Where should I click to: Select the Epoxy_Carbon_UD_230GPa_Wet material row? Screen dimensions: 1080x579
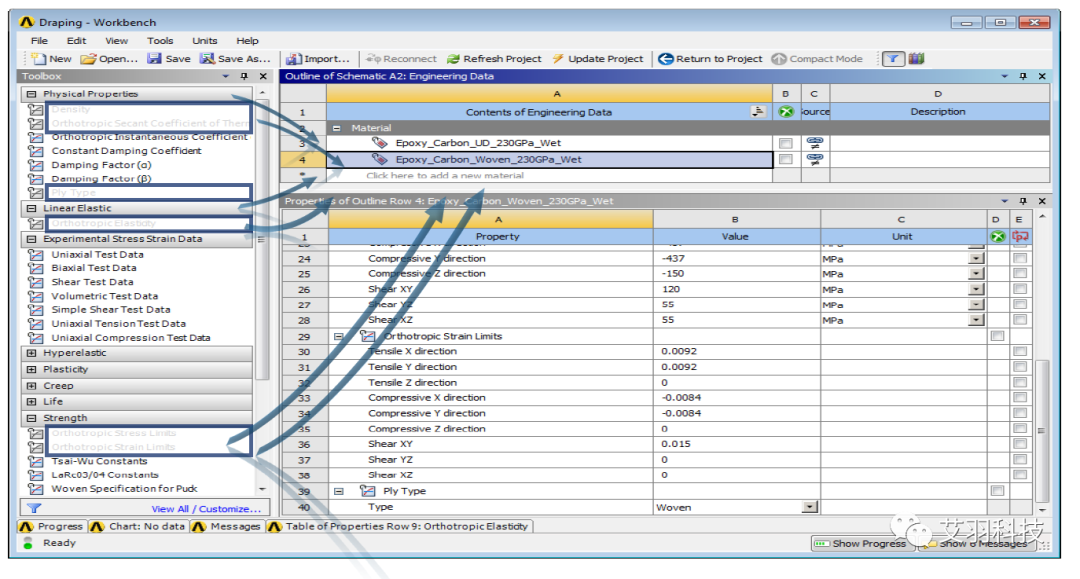click(x=550, y=143)
